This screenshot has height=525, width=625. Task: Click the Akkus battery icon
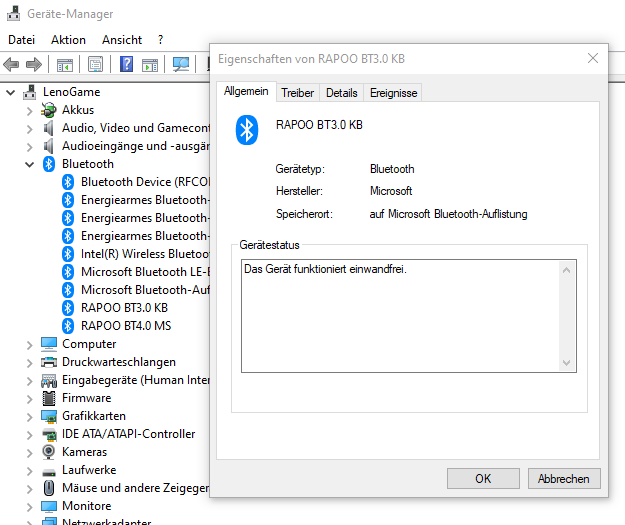point(49,110)
